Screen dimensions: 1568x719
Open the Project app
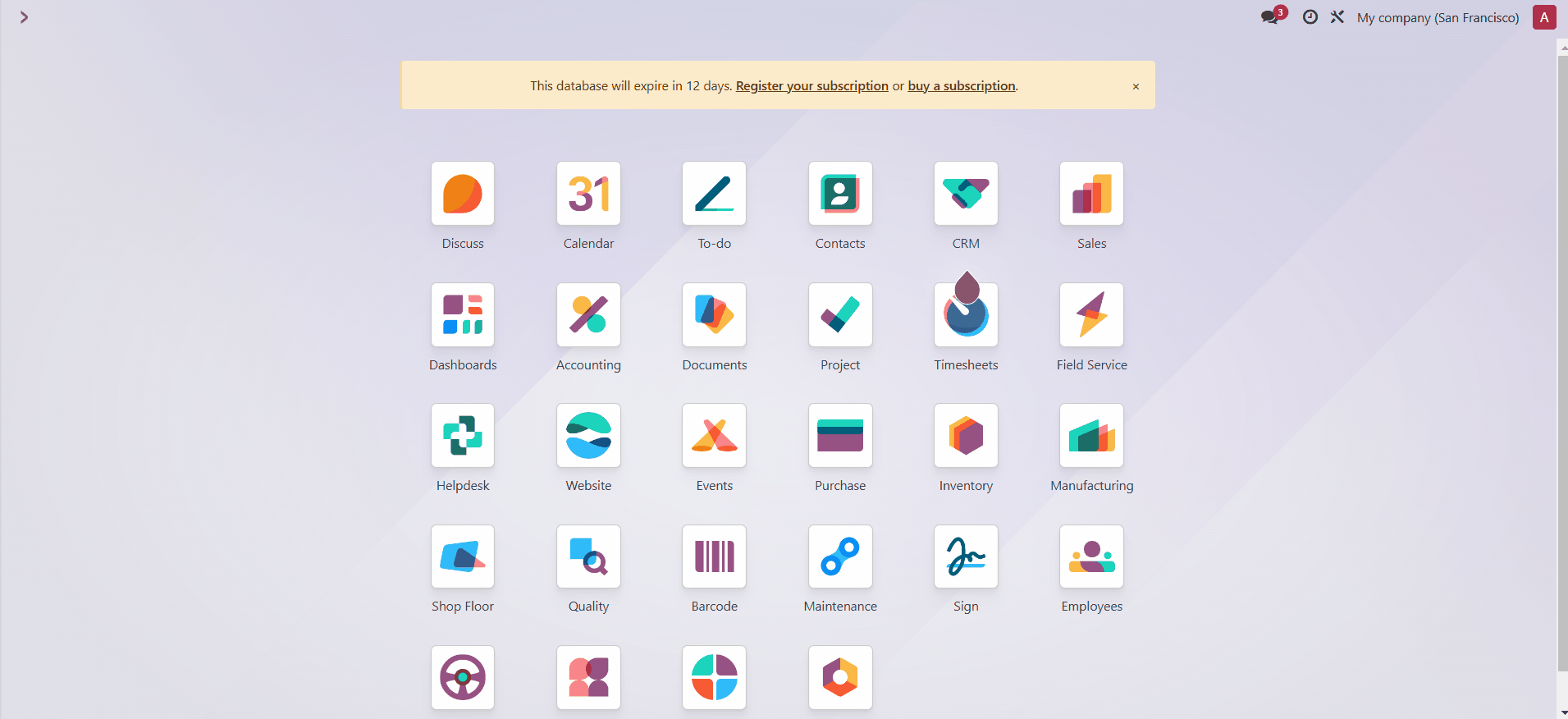click(840, 315)
